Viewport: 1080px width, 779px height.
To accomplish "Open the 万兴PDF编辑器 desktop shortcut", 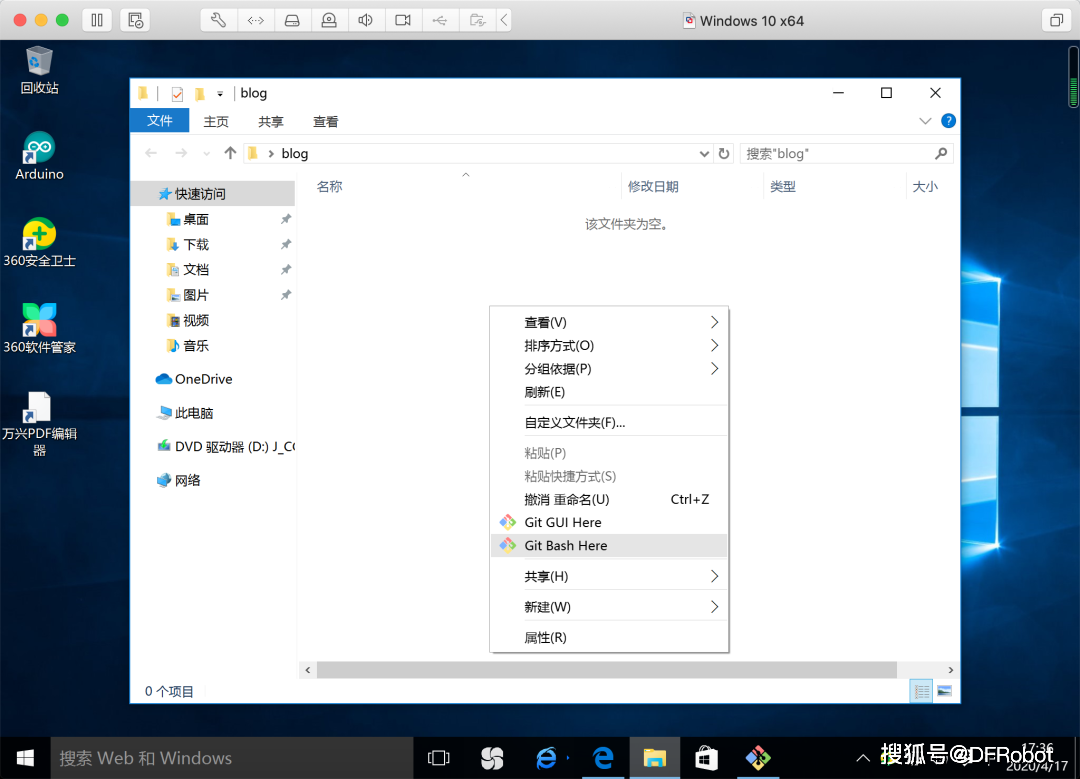I will [39, 424].
